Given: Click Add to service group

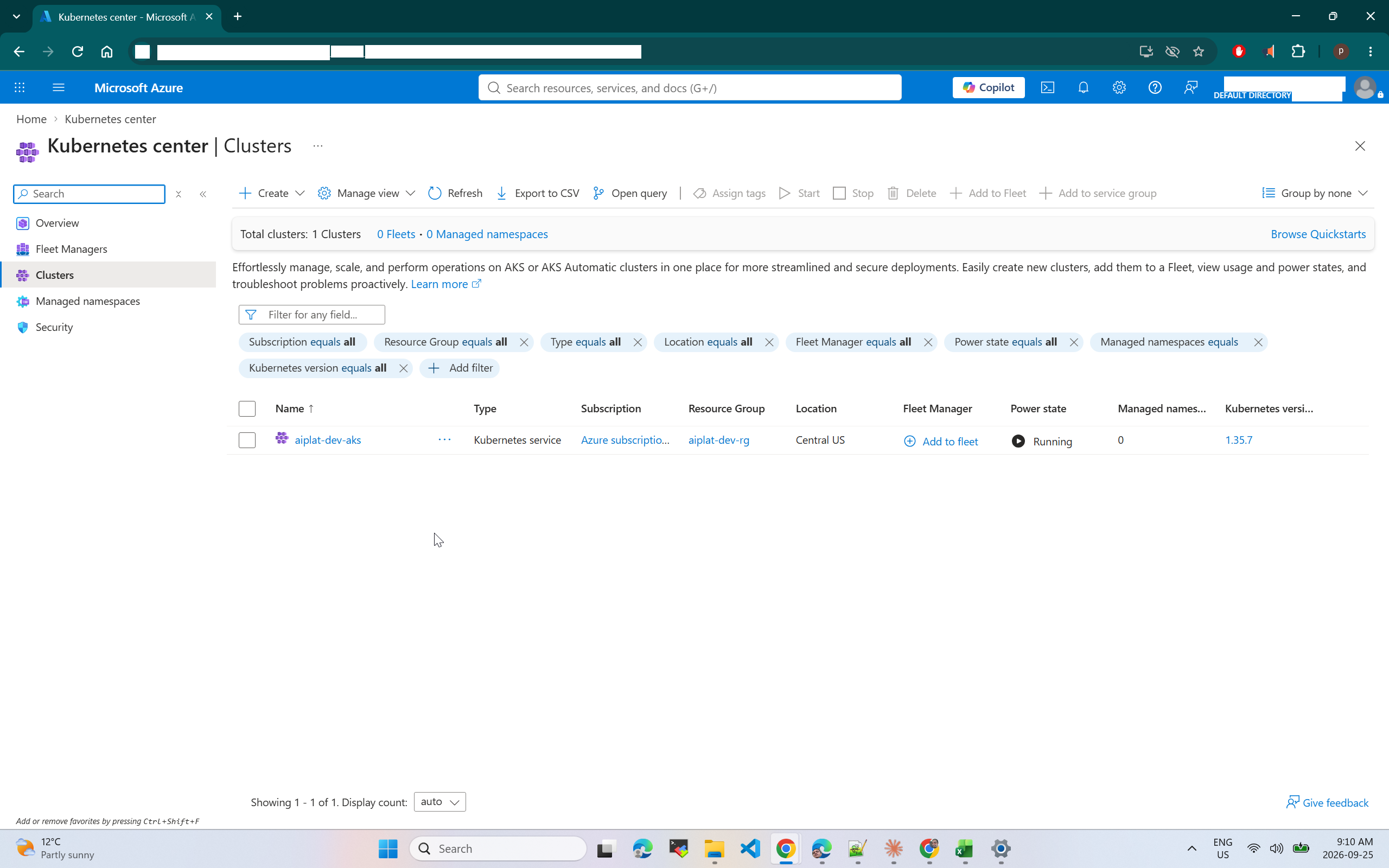Looking at the screenshot, I should (x=1098, y=194).
